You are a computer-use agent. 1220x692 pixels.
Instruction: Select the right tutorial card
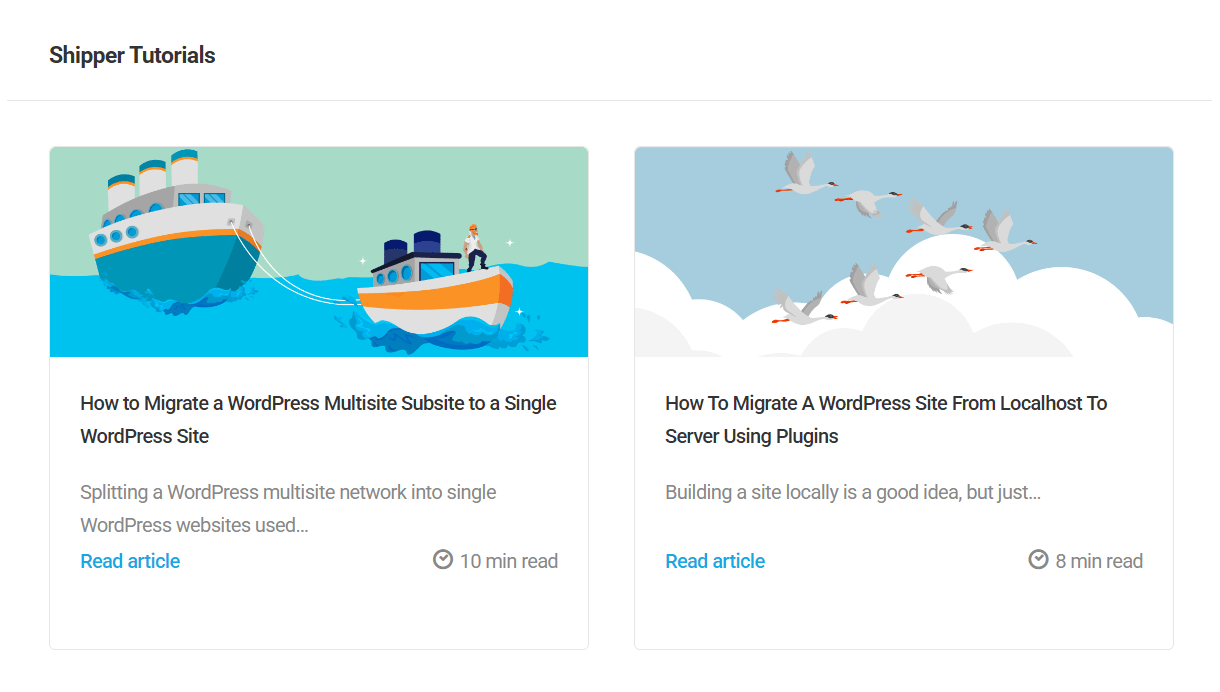(903, 395)
